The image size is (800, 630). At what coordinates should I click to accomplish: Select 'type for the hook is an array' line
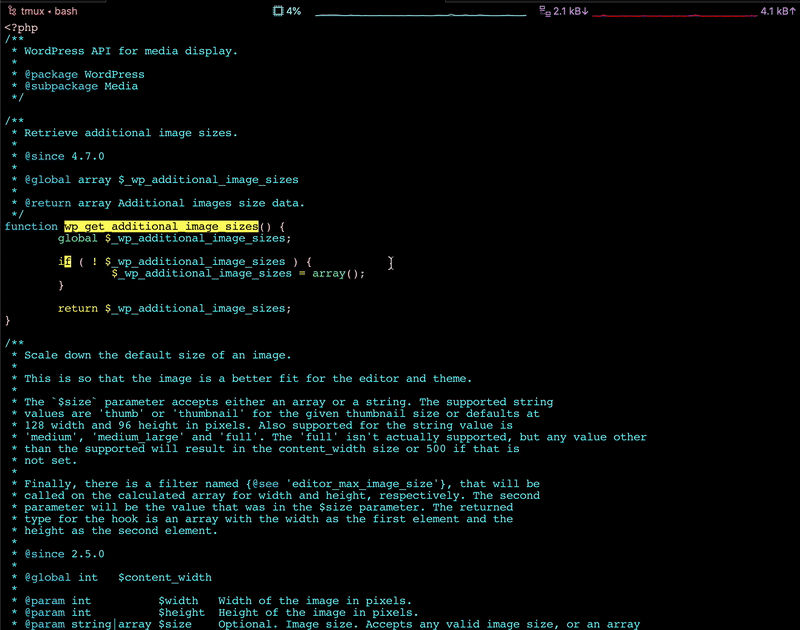click(x=268, y=519)
